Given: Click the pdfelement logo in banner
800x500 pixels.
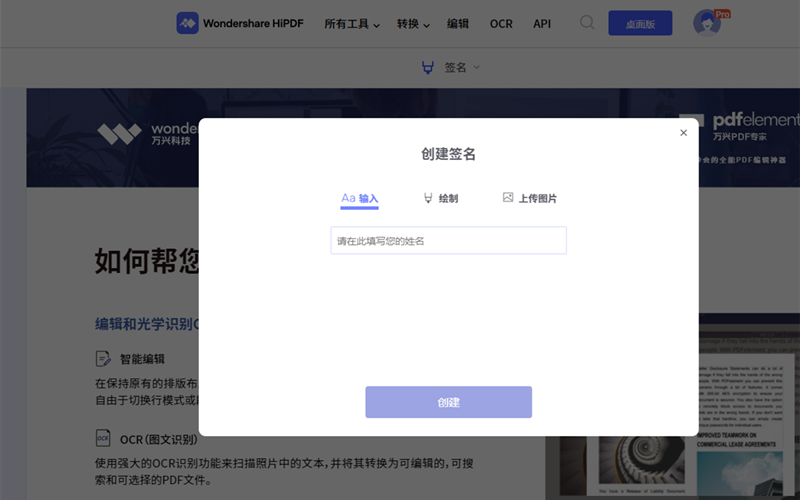Looking at the screenshot, I should [735, 119].
